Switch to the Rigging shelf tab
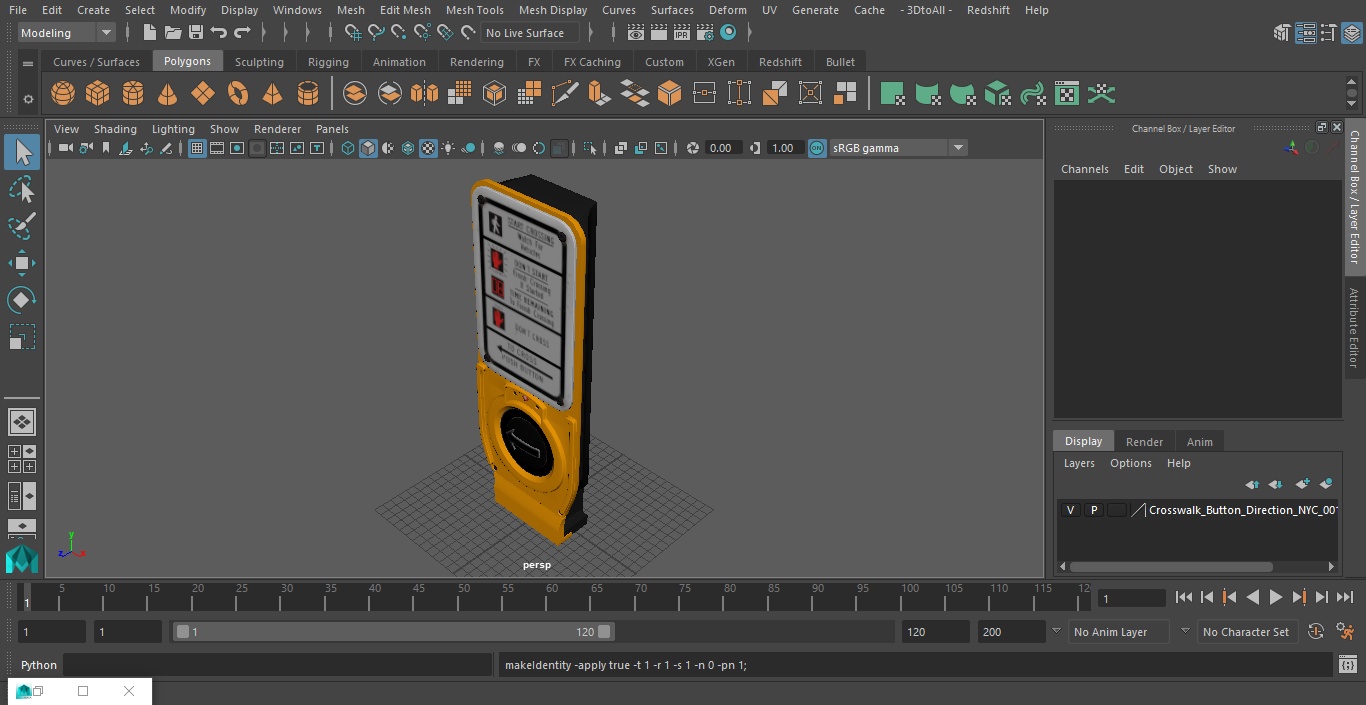 click(x=328, y=62)
